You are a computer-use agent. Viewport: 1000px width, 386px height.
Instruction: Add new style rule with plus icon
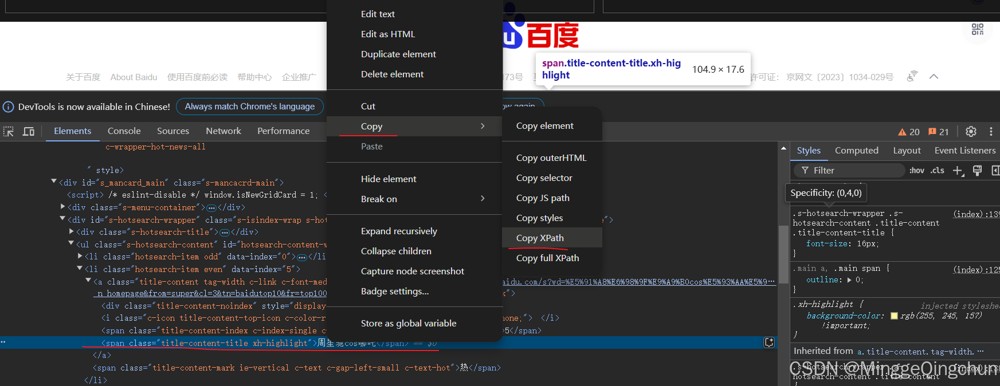(x=957, y=170)
